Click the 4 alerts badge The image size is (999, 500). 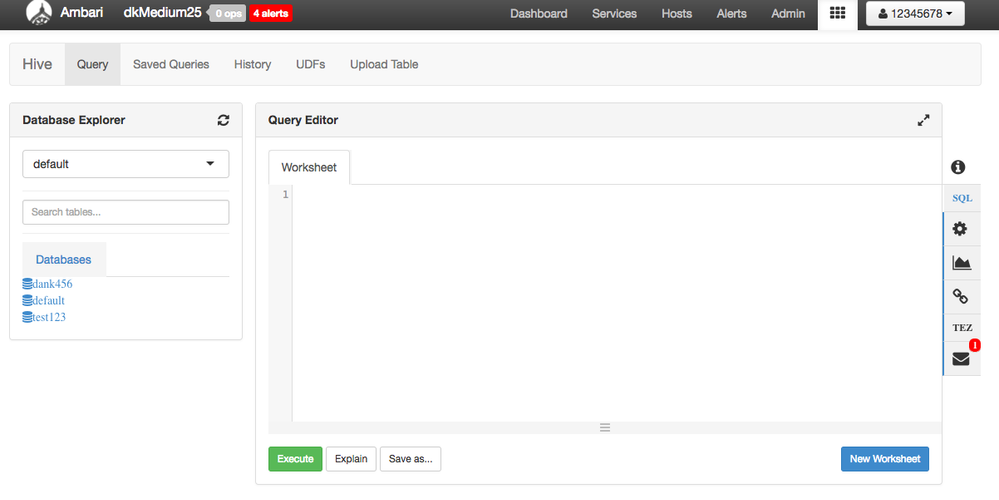271,13
